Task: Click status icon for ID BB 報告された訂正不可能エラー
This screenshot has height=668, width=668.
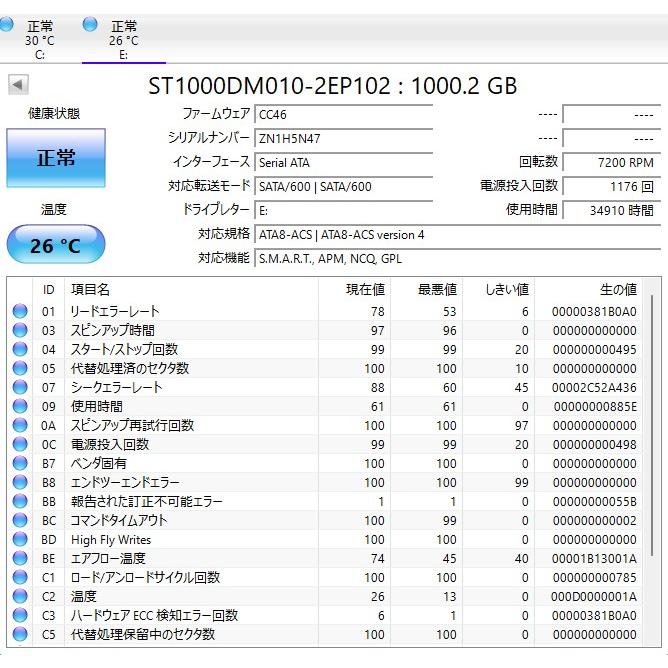Action: tap(20, 501)
